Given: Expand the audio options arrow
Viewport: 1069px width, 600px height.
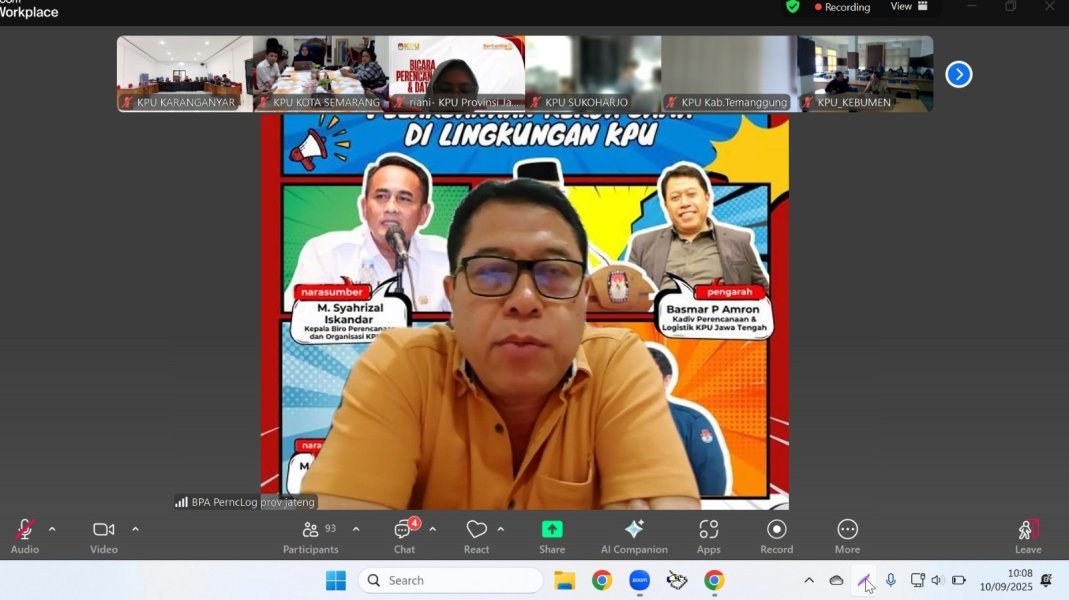Looking at the screenshot, I should tap(52, 529).
